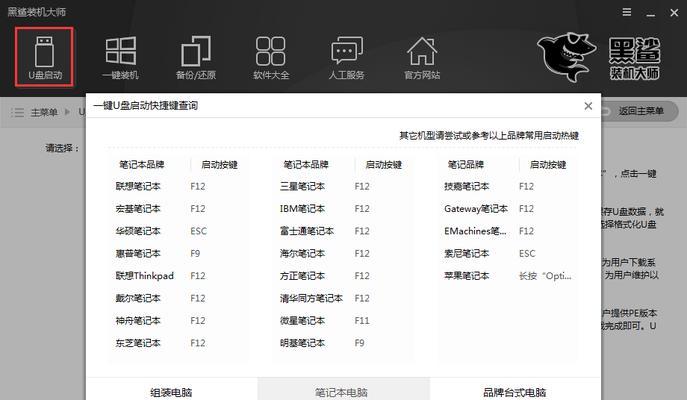Screen dimensions: 687x400
Task: Click the 请选择 label
Action: (x=62, y=148)
